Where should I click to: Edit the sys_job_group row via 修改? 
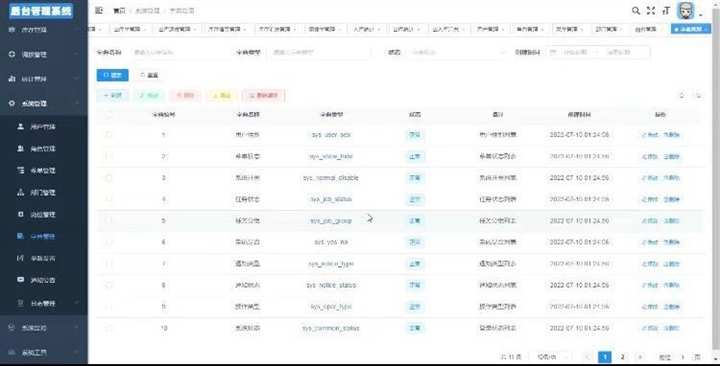point(650,221)
